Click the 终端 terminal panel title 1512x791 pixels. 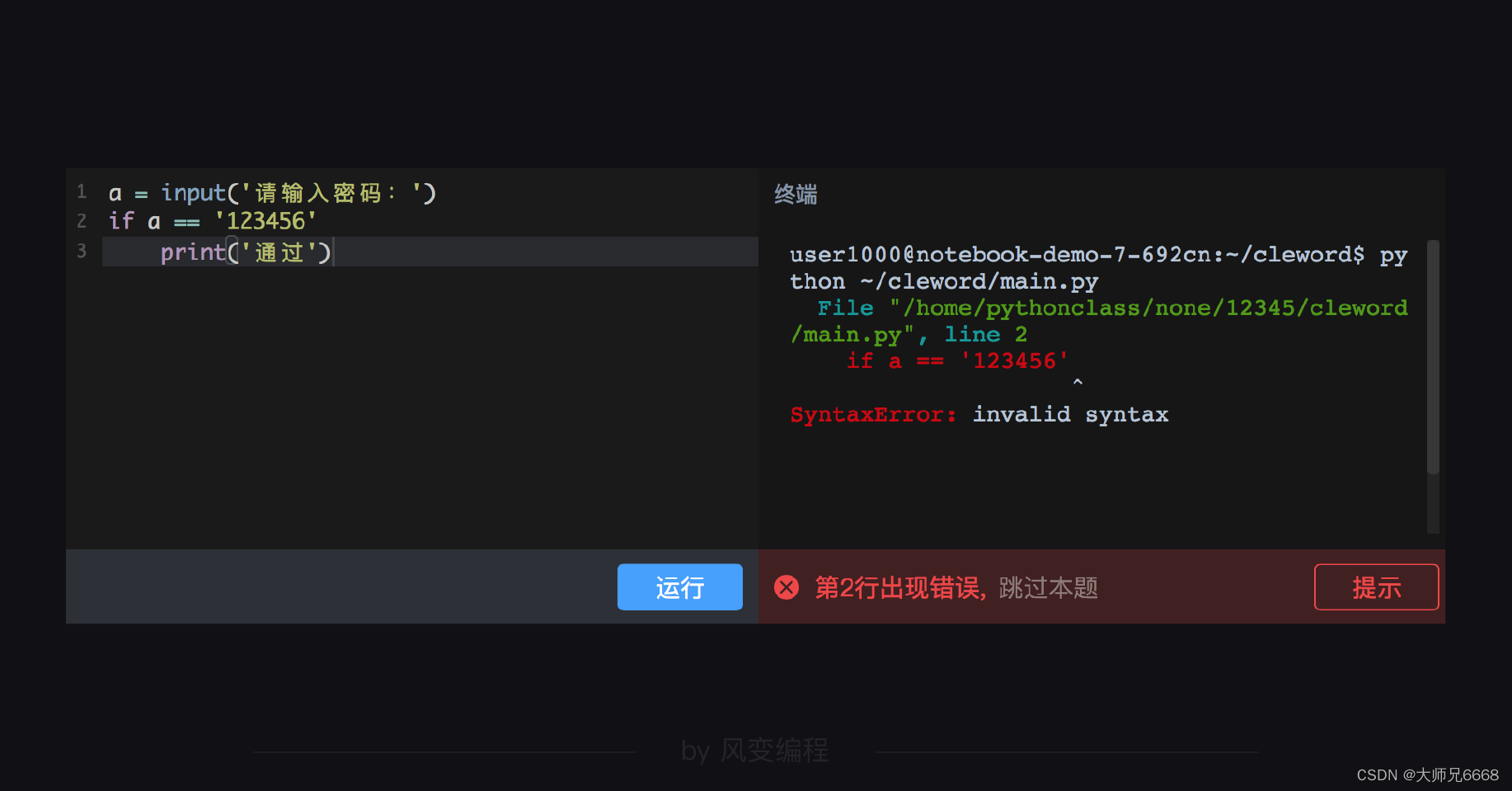pyautogui.click(x=796, y=195)
